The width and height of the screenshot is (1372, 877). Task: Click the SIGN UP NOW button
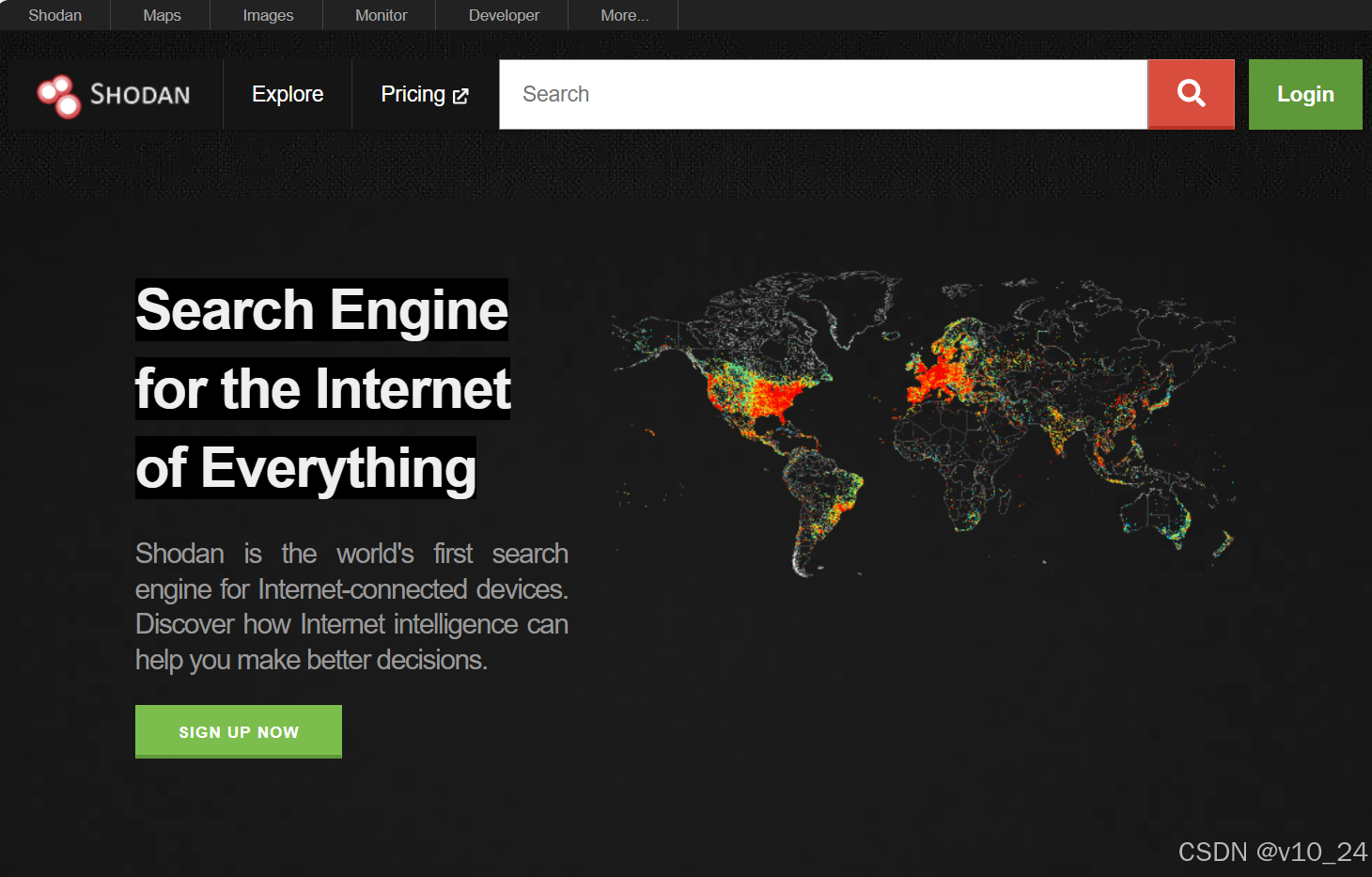[x=239, y=731]
